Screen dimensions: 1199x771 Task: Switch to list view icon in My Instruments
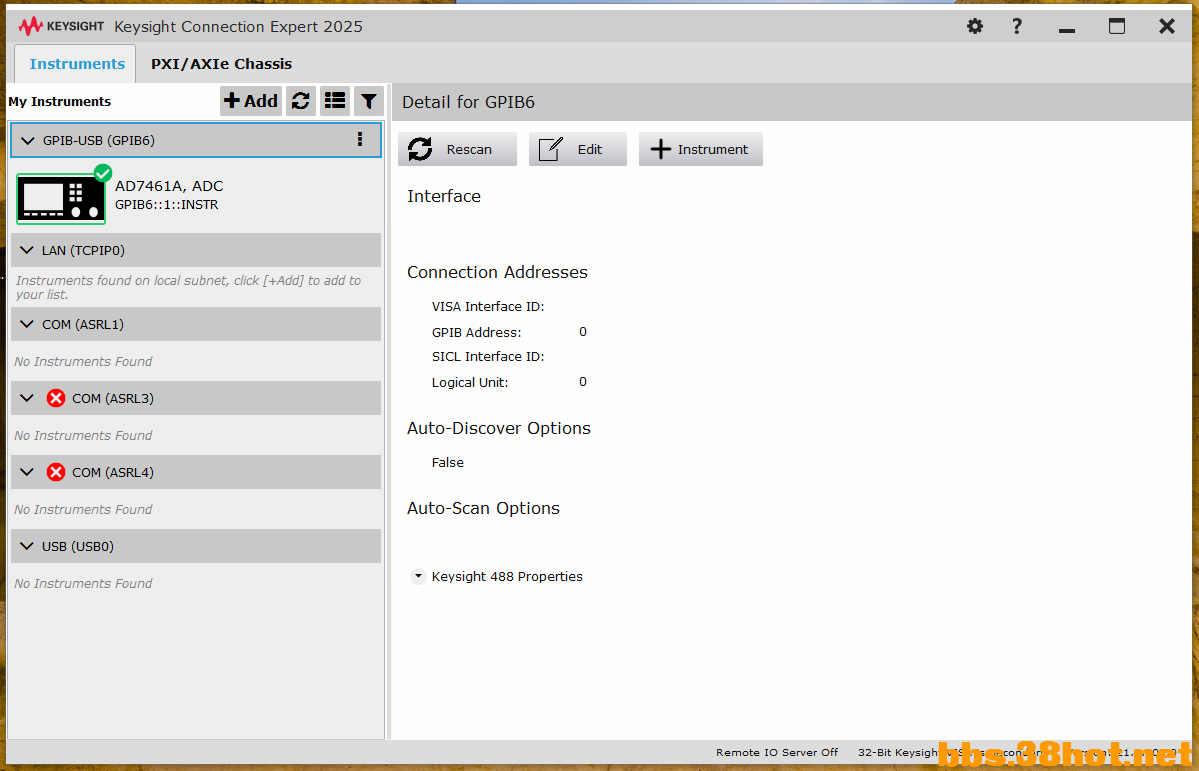[x=335, y=101]
